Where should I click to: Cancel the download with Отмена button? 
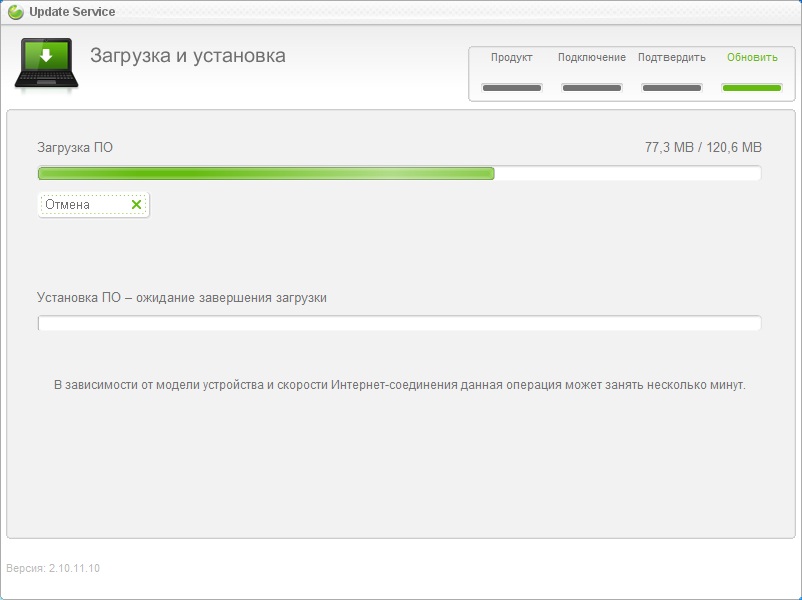click(x=94, y=205)
